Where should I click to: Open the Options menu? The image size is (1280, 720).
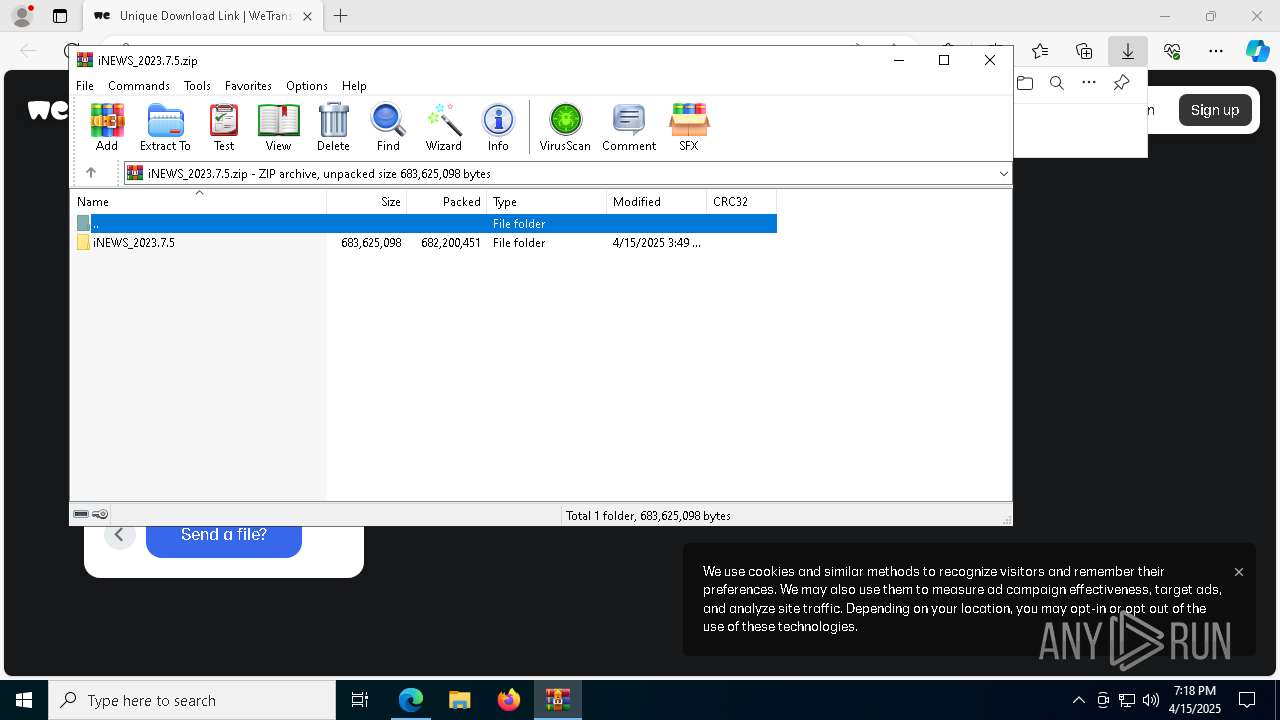point(307,86)
